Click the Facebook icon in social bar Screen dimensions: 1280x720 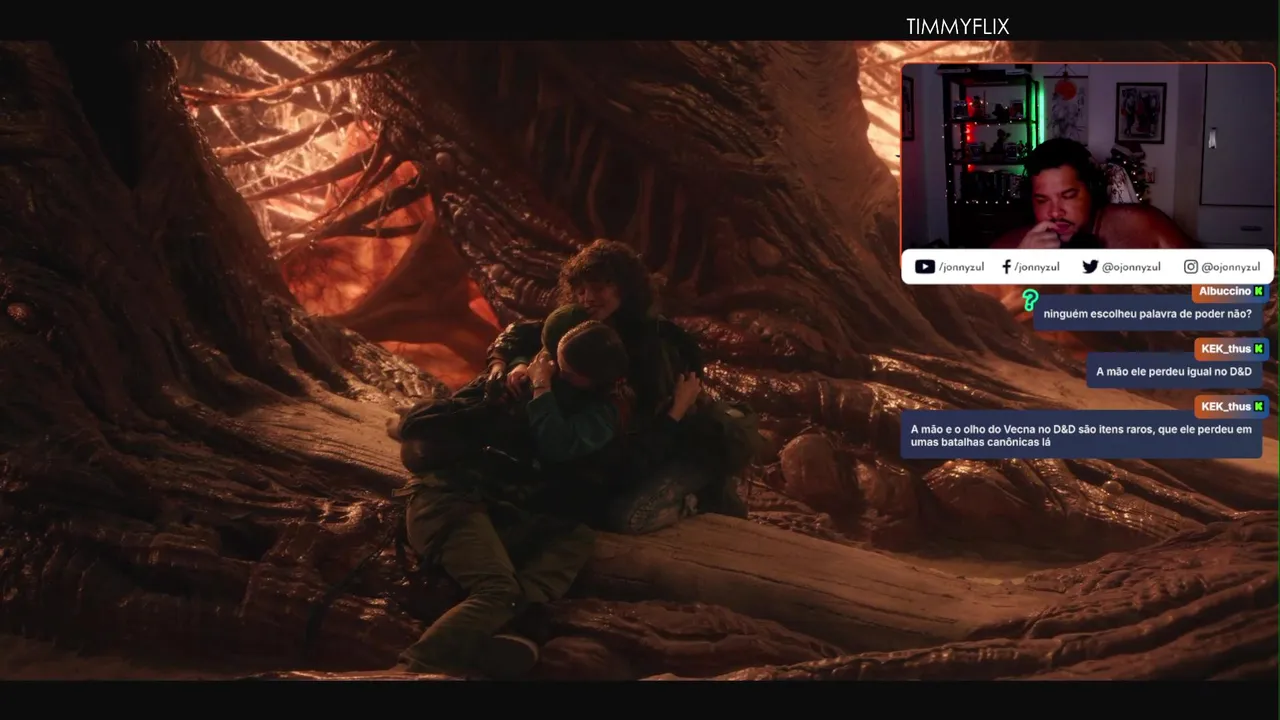coord(1007,267)
